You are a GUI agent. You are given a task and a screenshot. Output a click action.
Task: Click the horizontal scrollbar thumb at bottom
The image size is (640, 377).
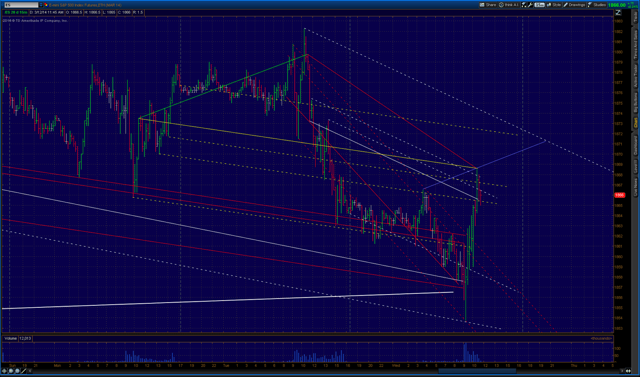[477, 371]
